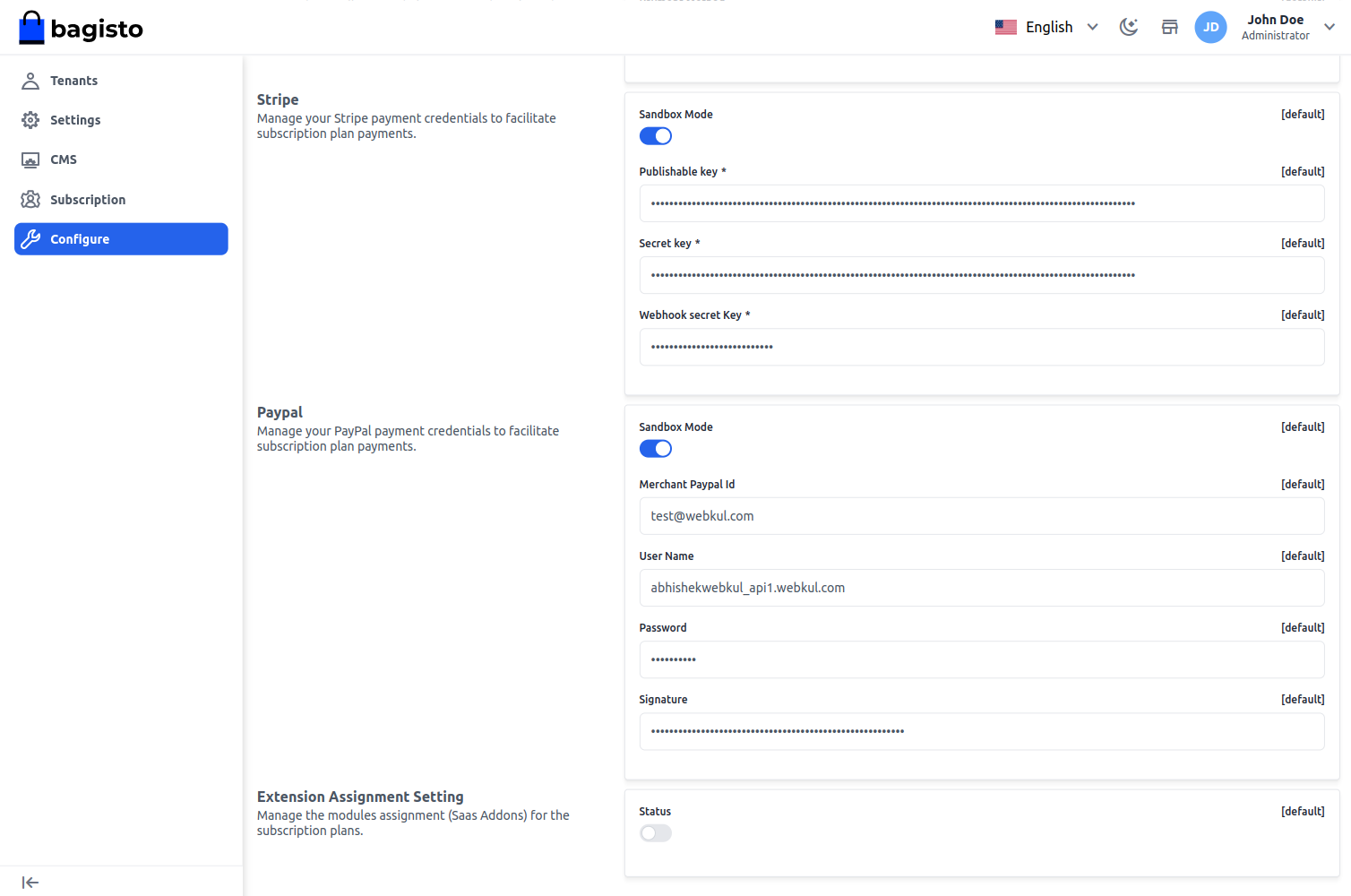Open Settings menu item

click(x=121, y=120)
